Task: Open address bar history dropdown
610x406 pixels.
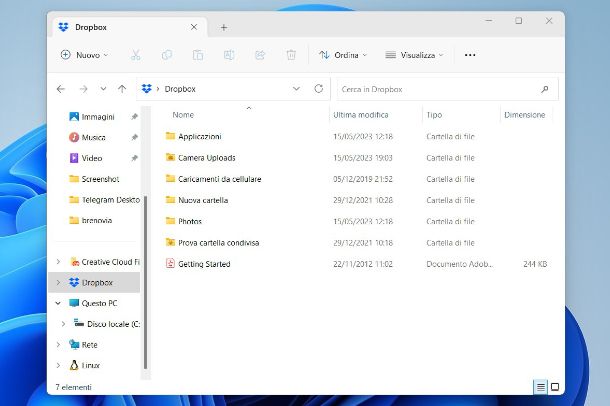Action: (296, 89)
